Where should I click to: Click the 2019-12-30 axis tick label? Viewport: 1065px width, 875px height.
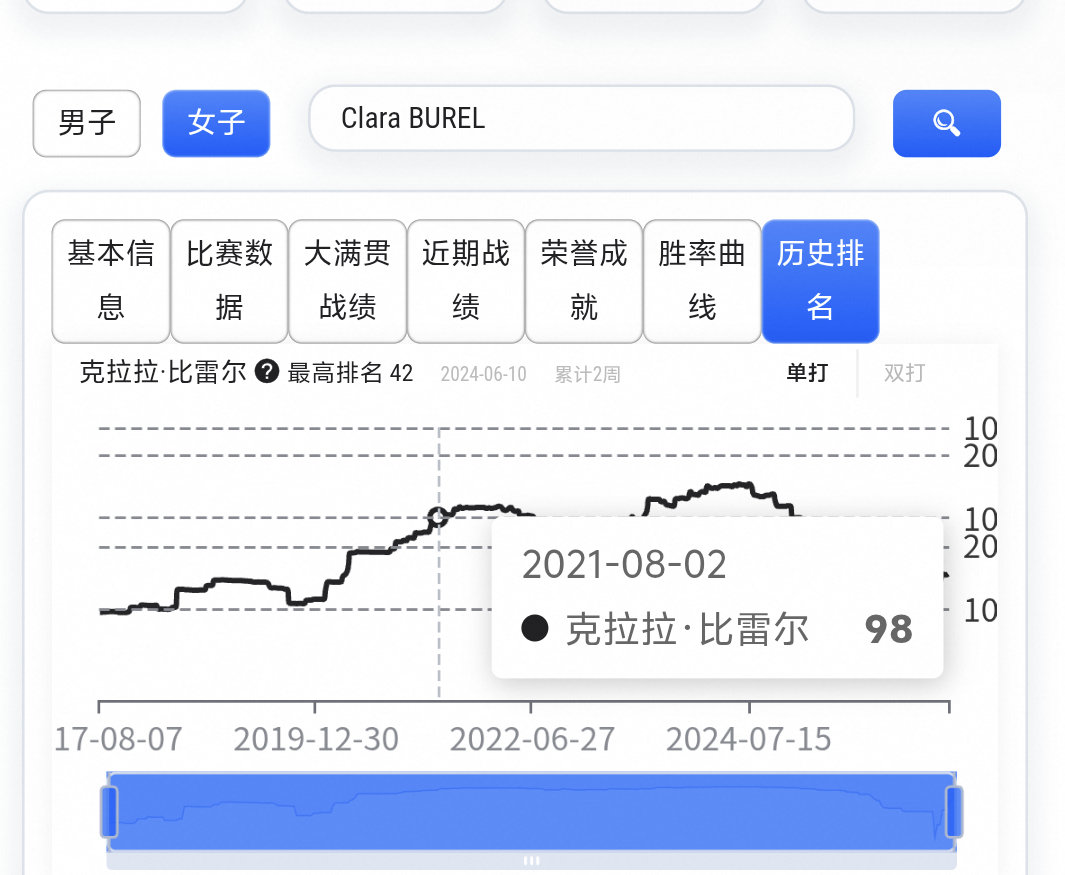click(316, 739)
